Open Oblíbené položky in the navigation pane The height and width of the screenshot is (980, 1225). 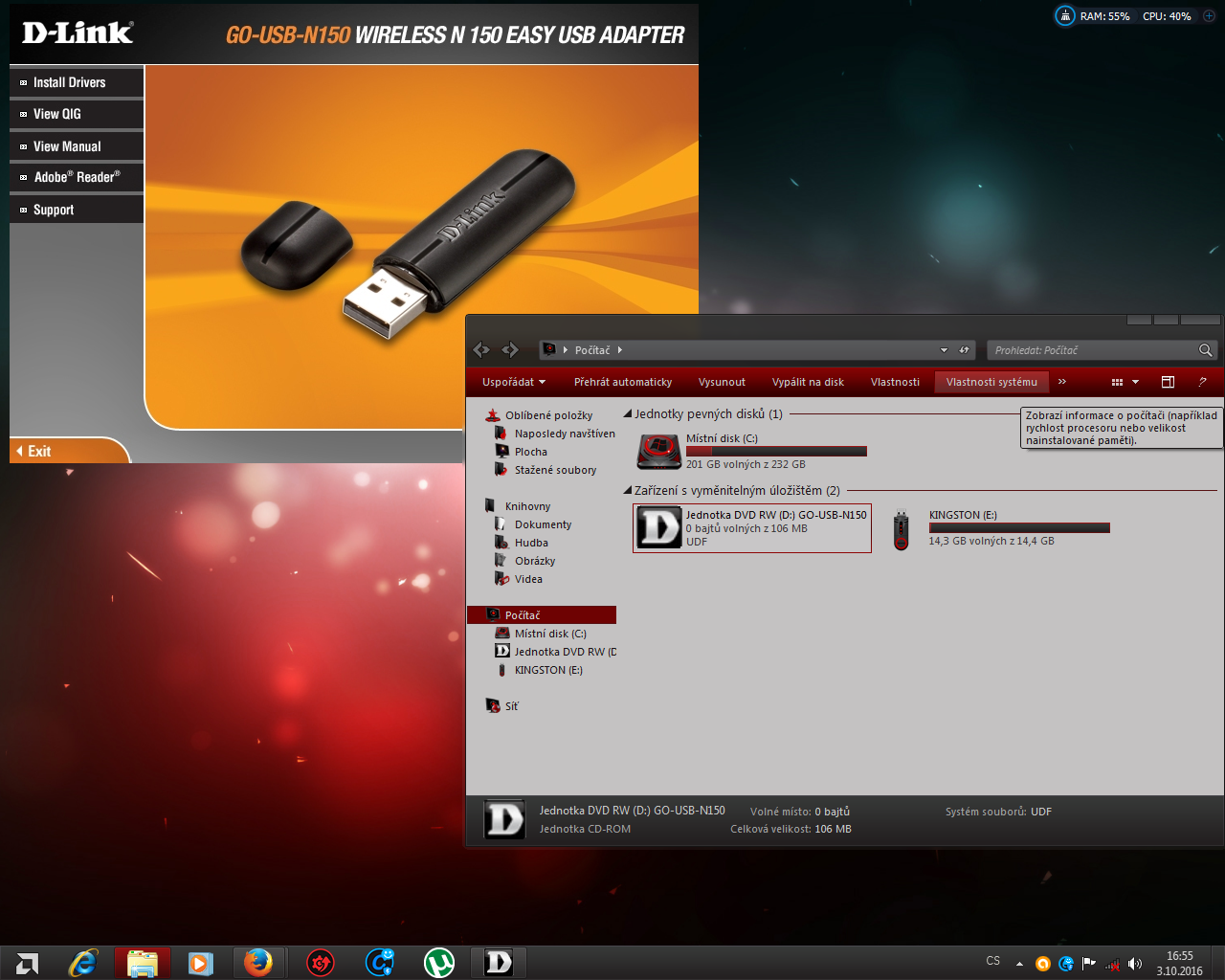point(548,415)
